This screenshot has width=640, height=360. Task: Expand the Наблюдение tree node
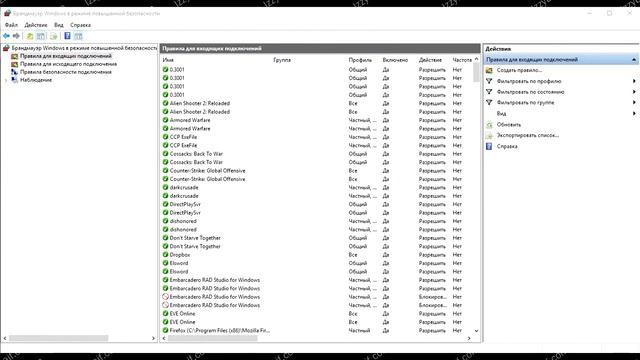click(x=6, y=80)
